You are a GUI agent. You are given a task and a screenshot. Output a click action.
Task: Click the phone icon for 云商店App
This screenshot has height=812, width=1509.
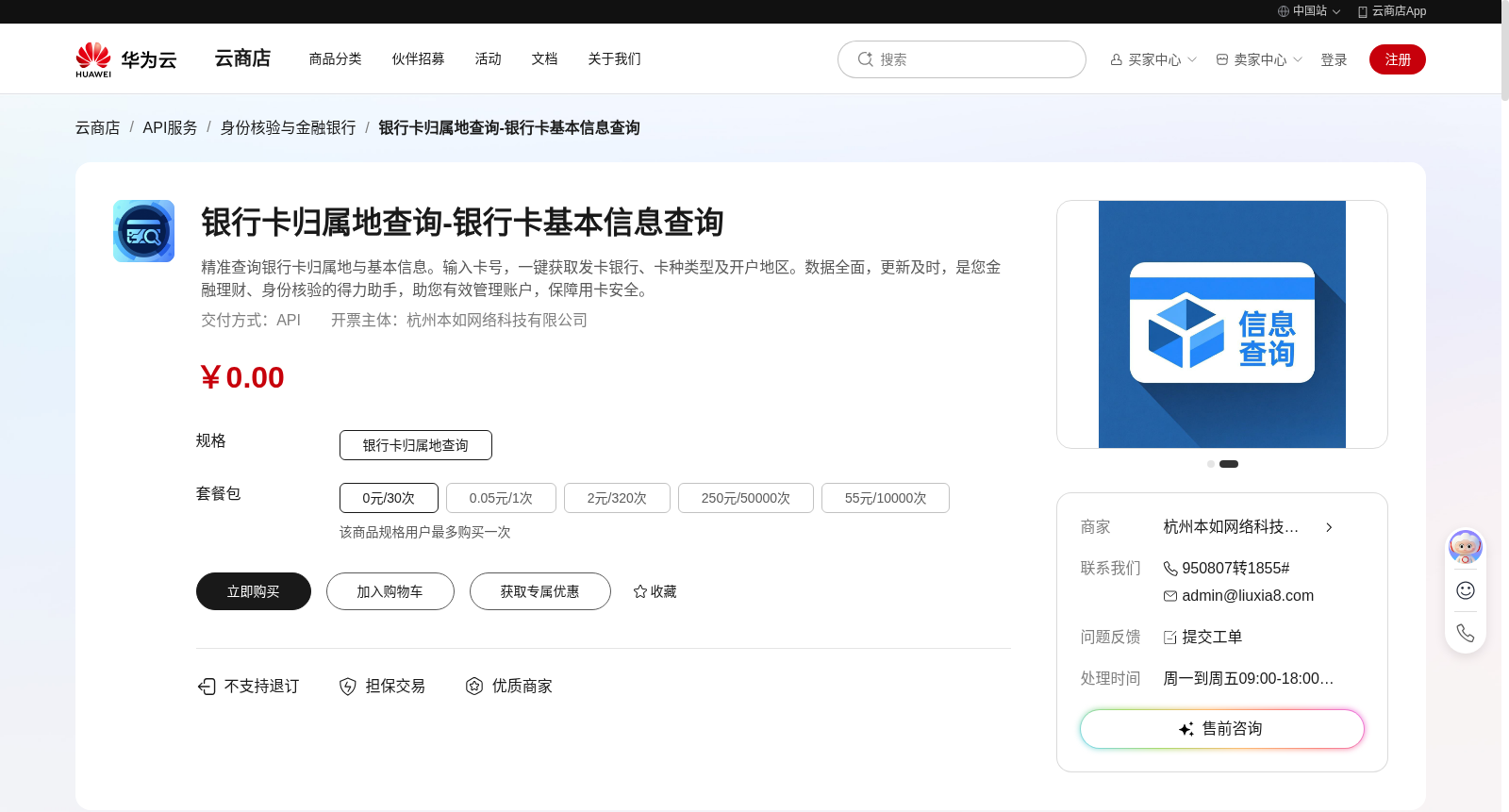1363,11
